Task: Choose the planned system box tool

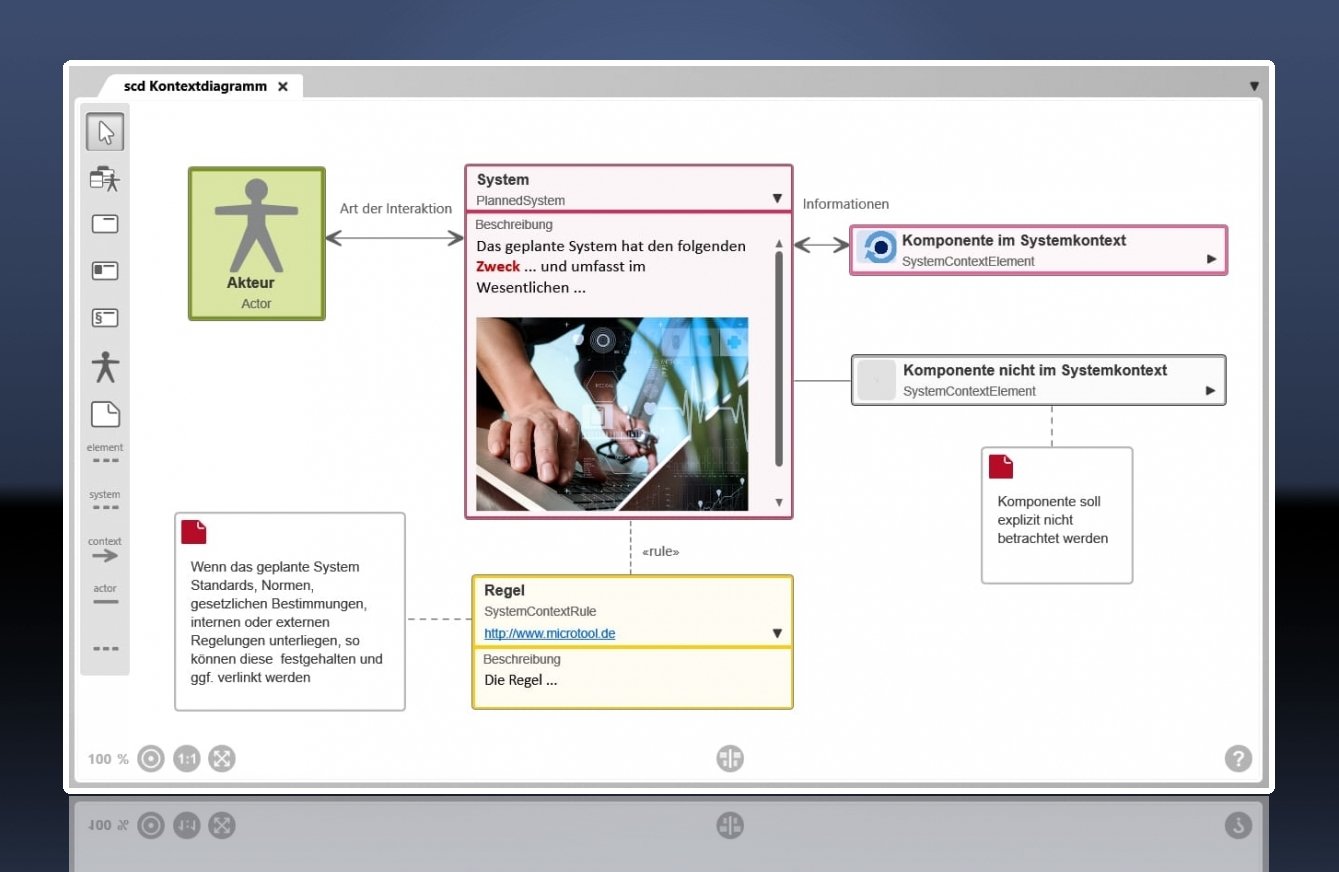Action: click(105, 224)
